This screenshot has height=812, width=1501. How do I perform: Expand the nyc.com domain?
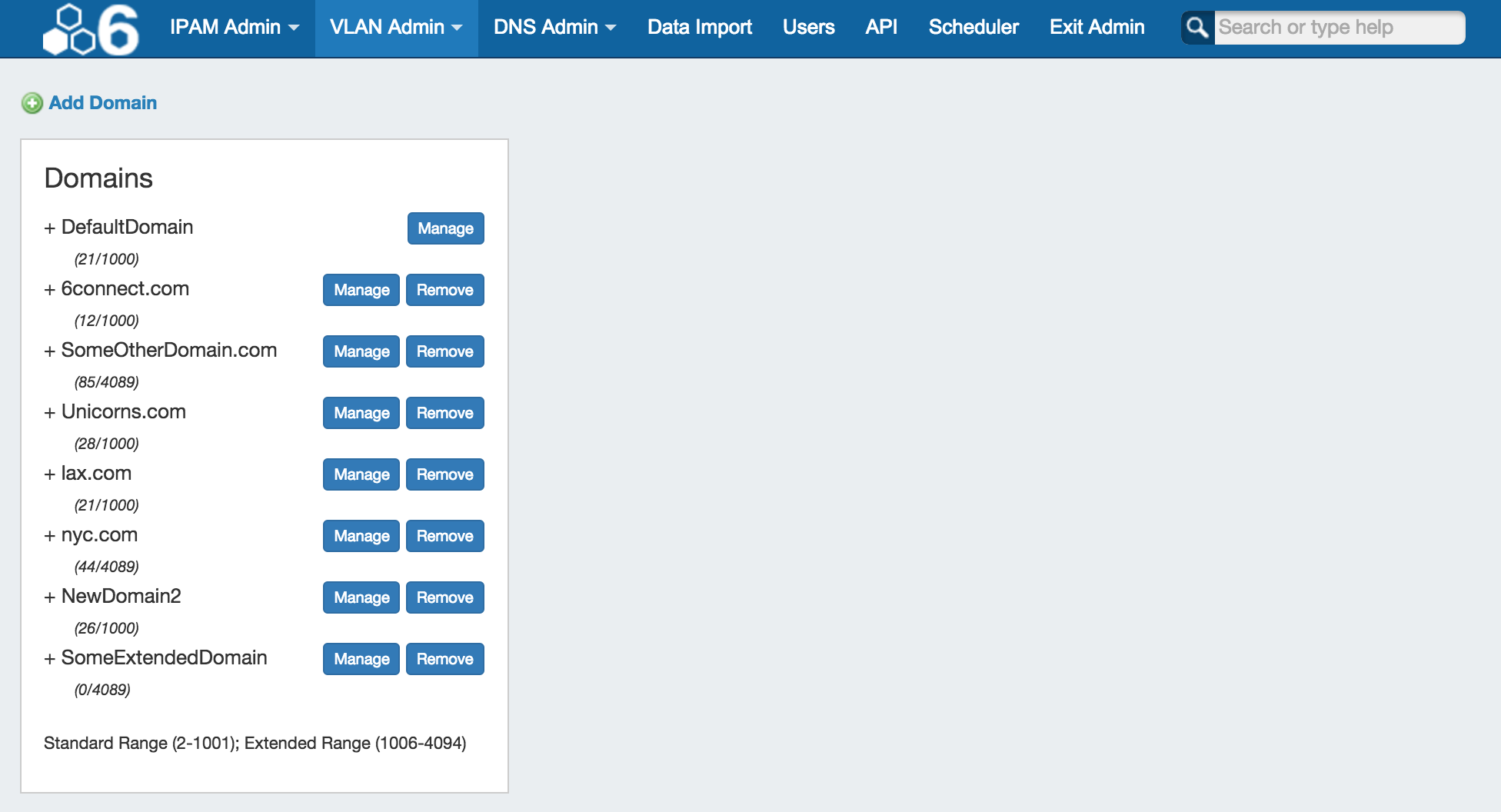click(49, 536)
